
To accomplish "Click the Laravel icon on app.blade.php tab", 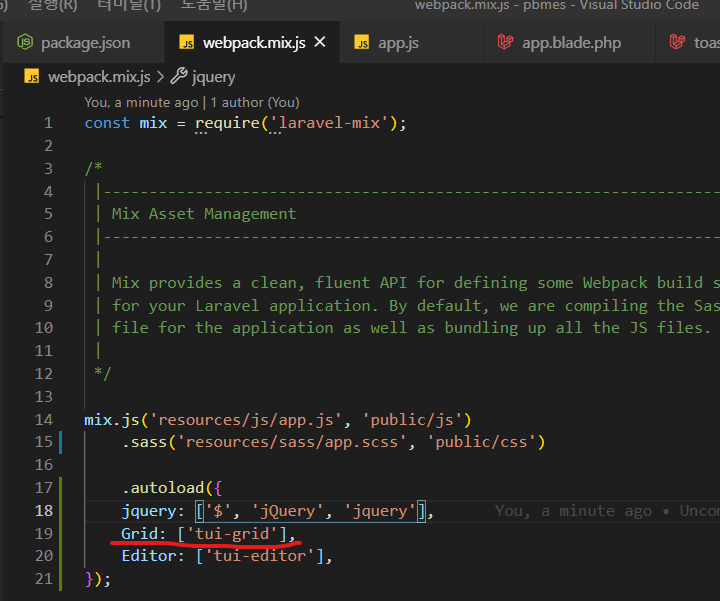I will click(x=505, y=42).
